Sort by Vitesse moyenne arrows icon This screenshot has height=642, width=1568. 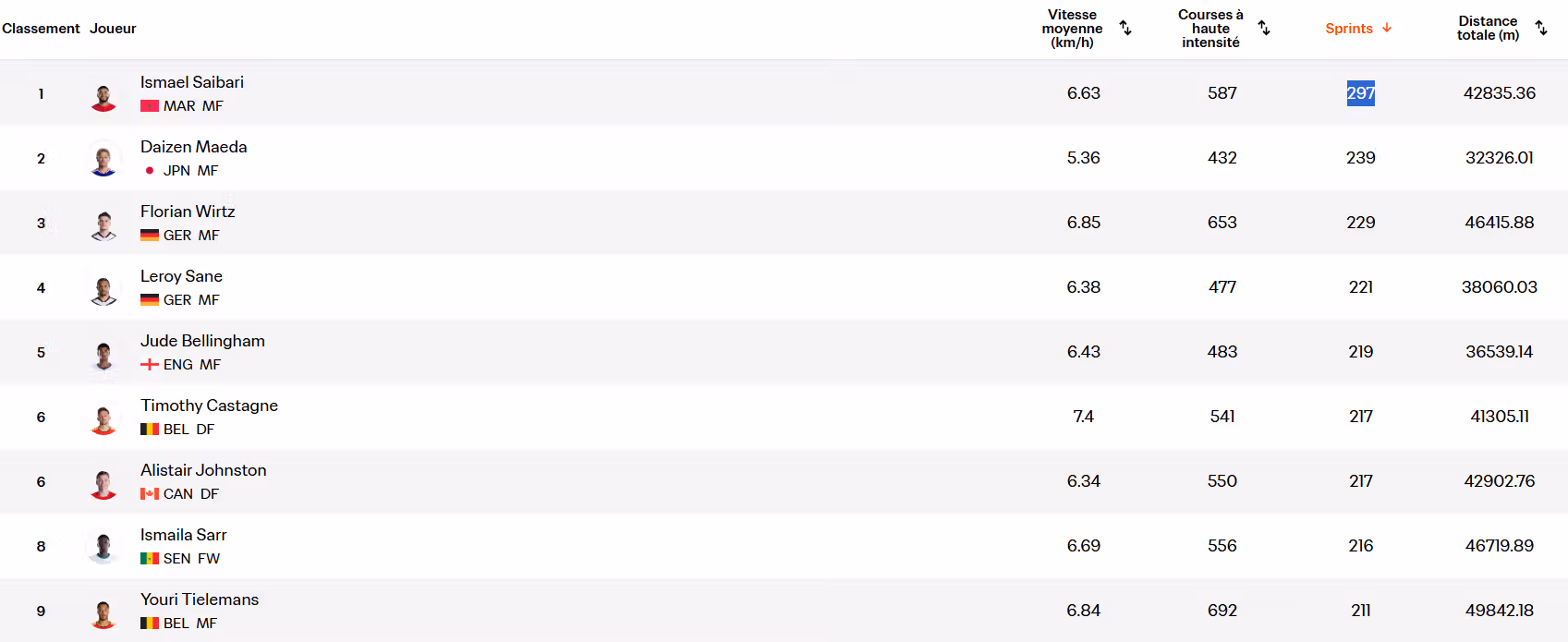(x=1125, y=28)
